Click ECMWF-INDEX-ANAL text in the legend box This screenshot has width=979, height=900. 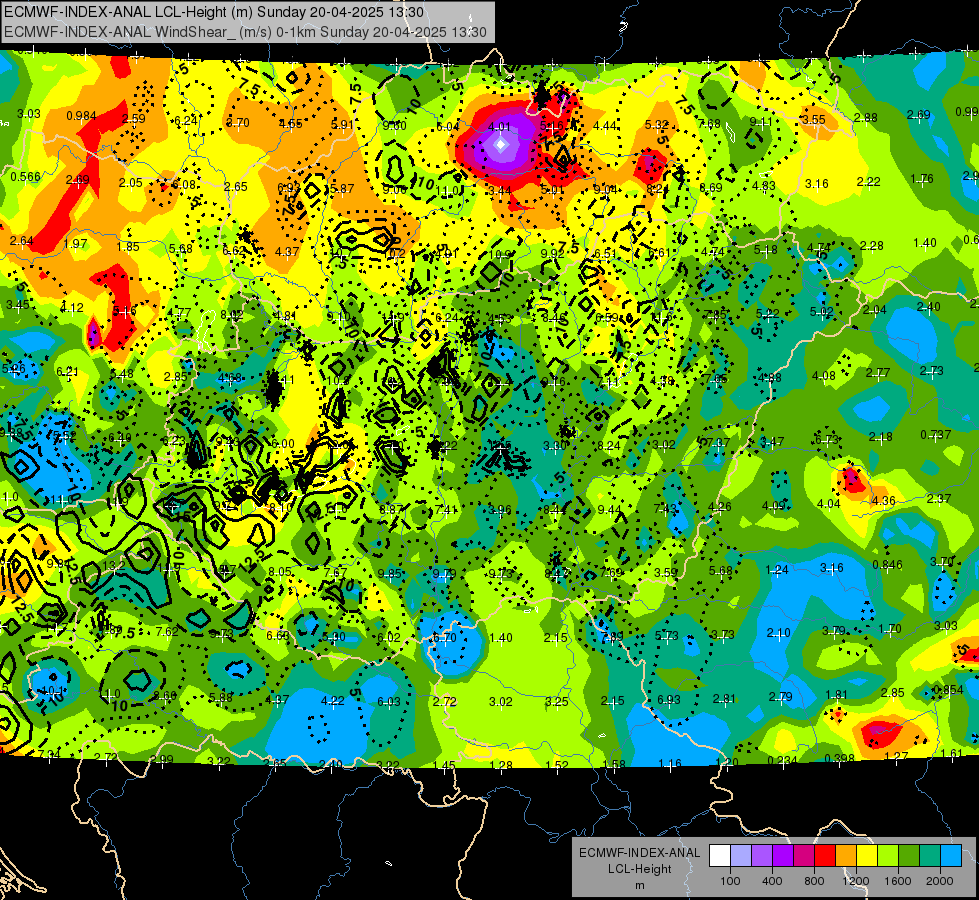click(x=639, y=853)
